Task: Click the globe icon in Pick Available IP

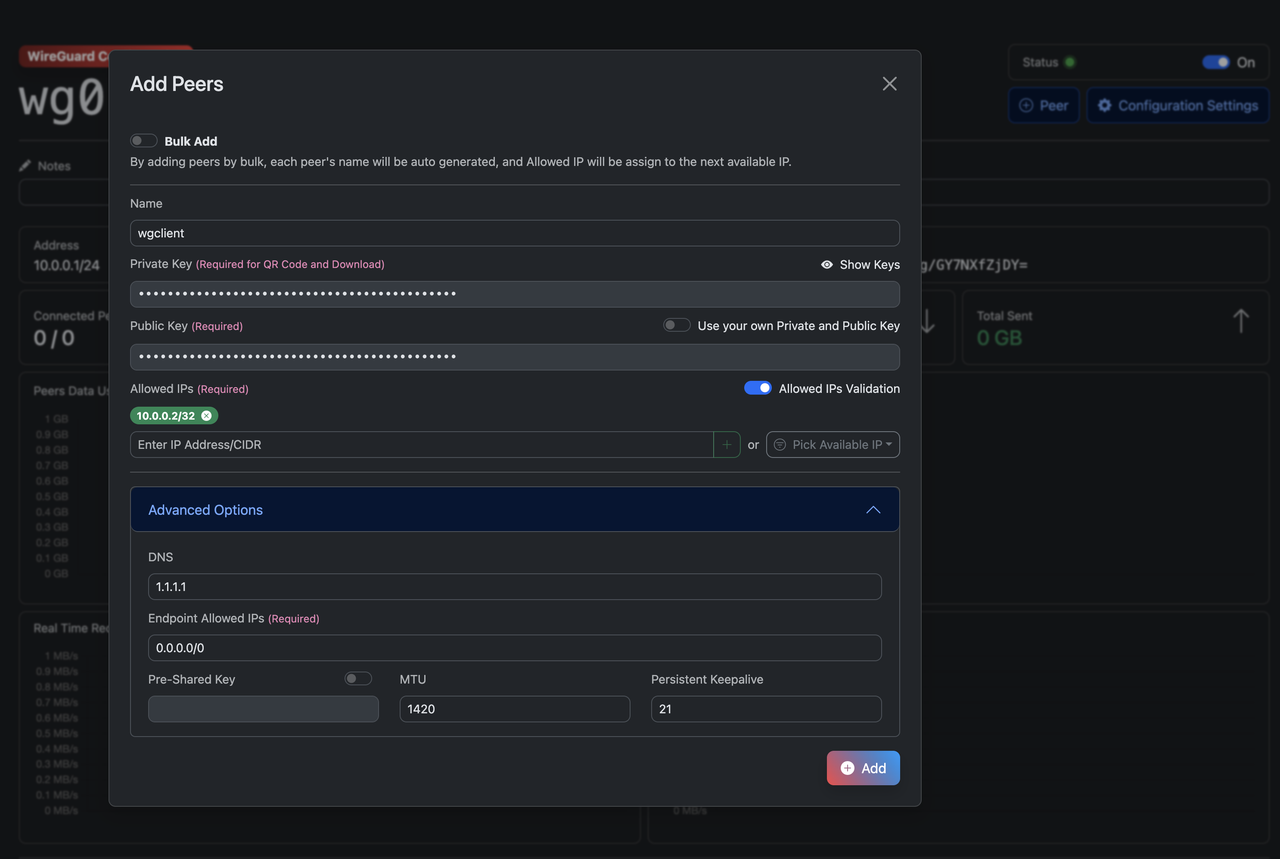Action: (779, 444)
